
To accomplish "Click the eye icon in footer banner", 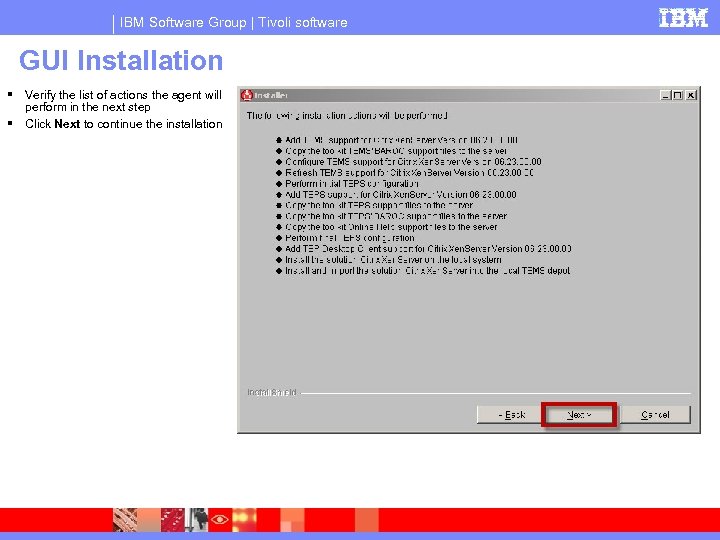I will (219, 519).
